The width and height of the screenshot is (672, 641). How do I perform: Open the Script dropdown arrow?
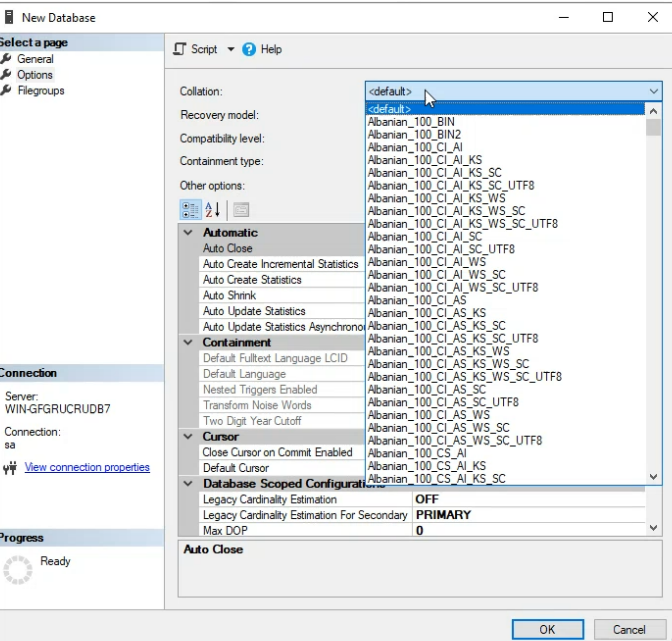pyautogui.click(x=231, y=49)
